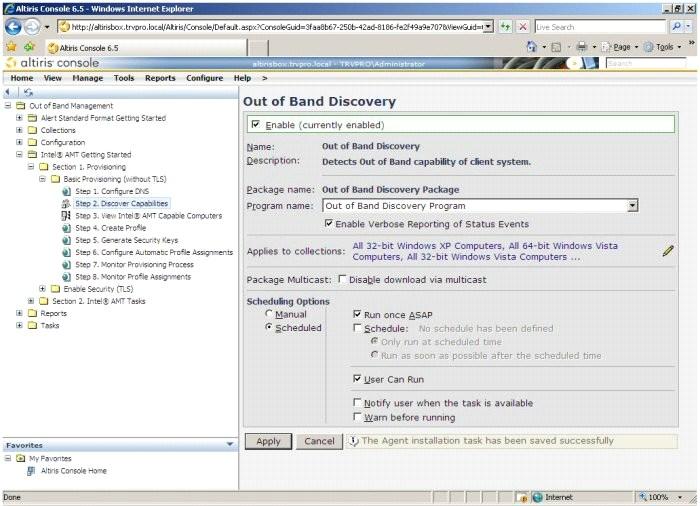Check Disable download via multicast

[342, 279]
